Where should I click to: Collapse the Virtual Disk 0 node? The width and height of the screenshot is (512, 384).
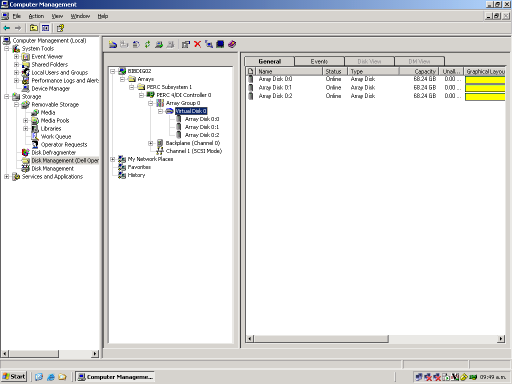coord(160,111)
